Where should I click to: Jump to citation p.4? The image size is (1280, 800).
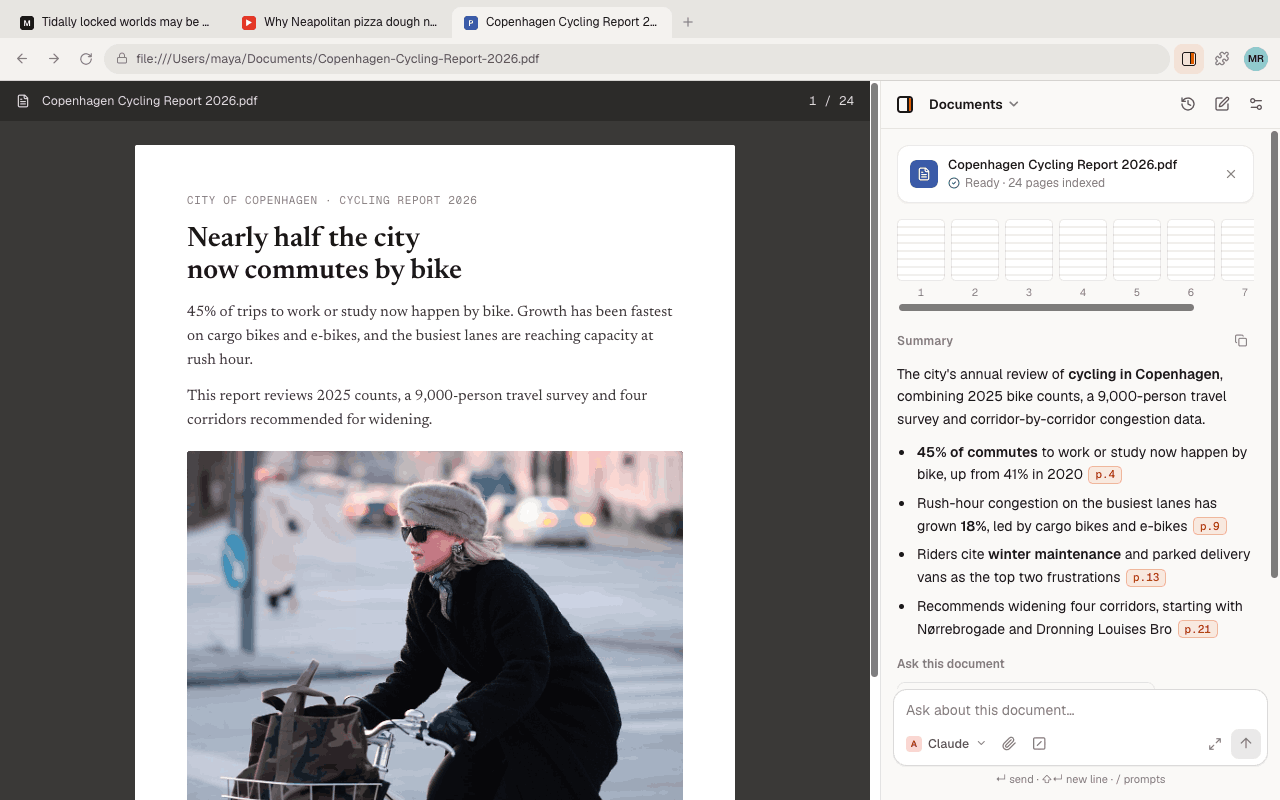coord(1104,475)
